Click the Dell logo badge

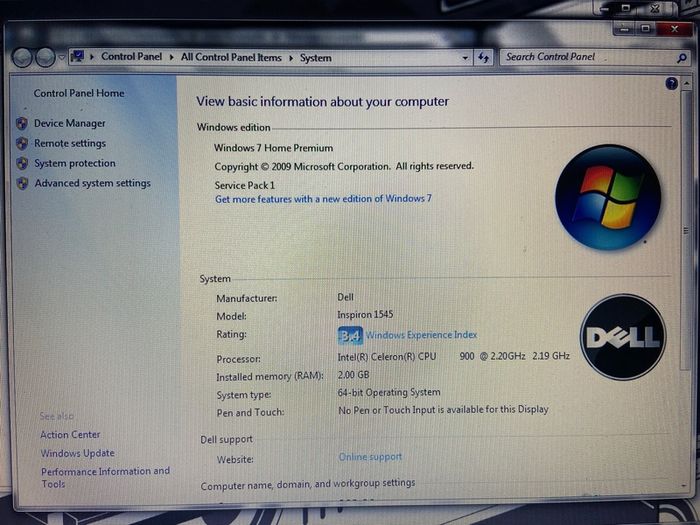pos(623,337)
